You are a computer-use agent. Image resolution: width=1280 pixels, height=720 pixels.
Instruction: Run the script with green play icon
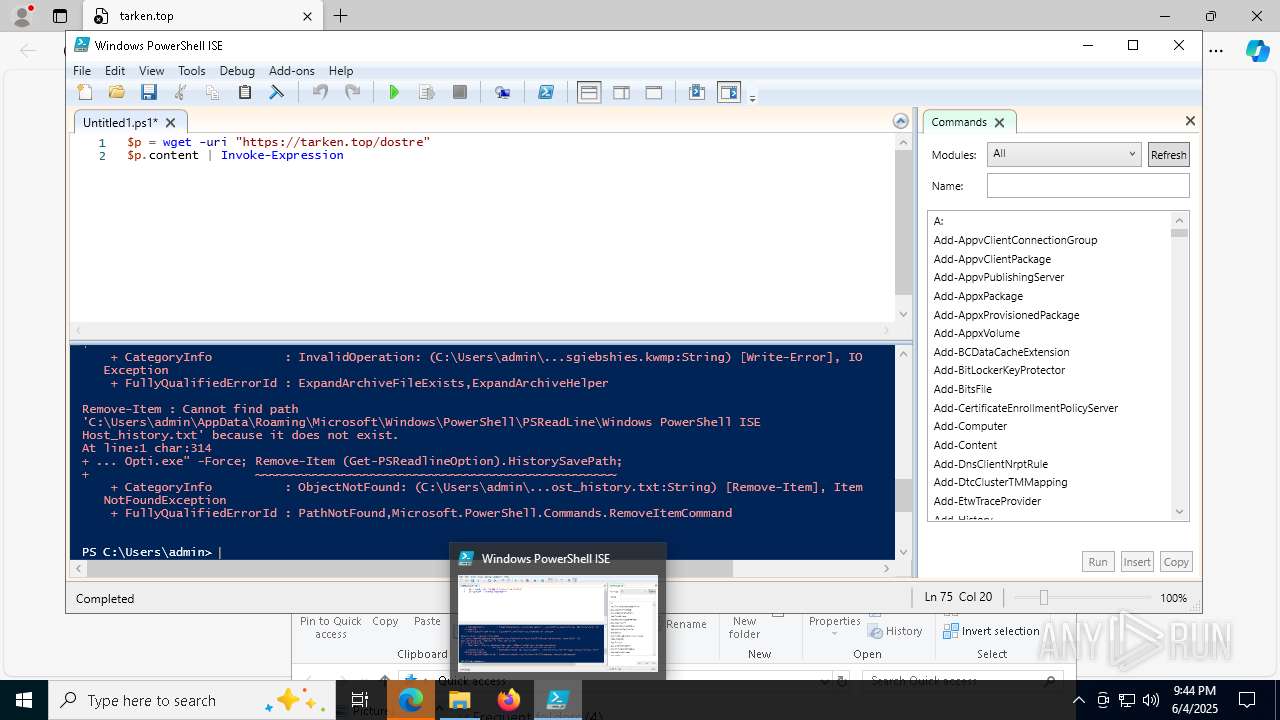point(394,92)
